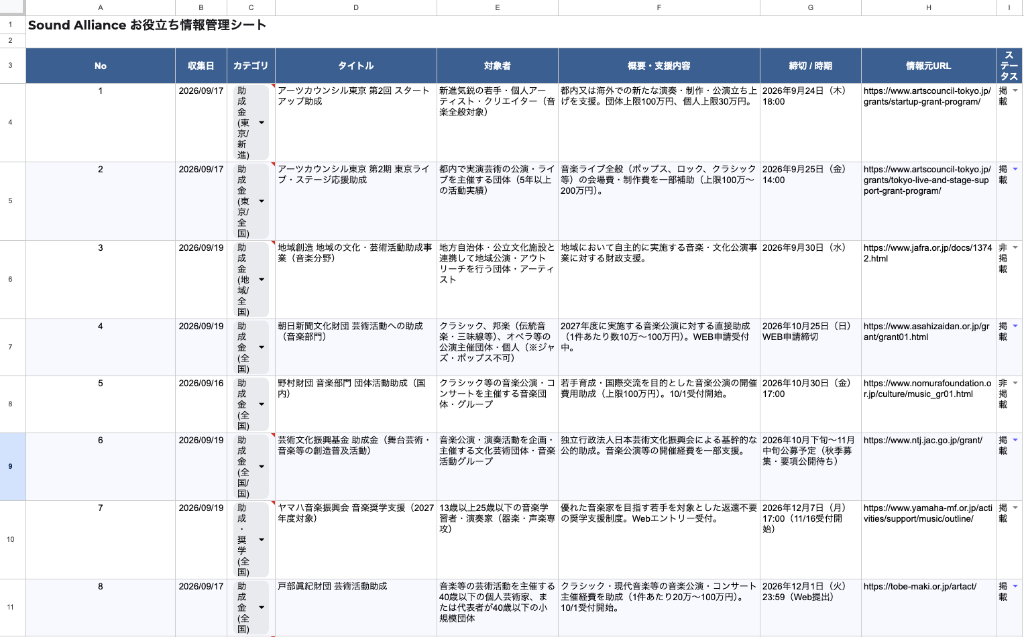Open status dropdown arrow for row No 7
Image resolution: width=1024 pixels, height=637 pixels.
click(1016, 508)
